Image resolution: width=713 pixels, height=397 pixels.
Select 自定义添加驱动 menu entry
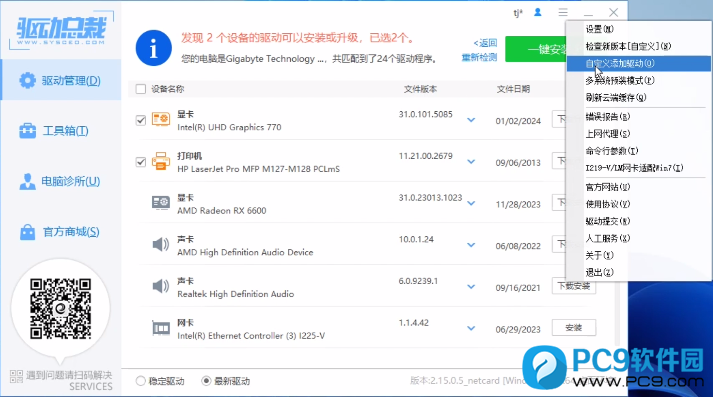tap(638, 64)
